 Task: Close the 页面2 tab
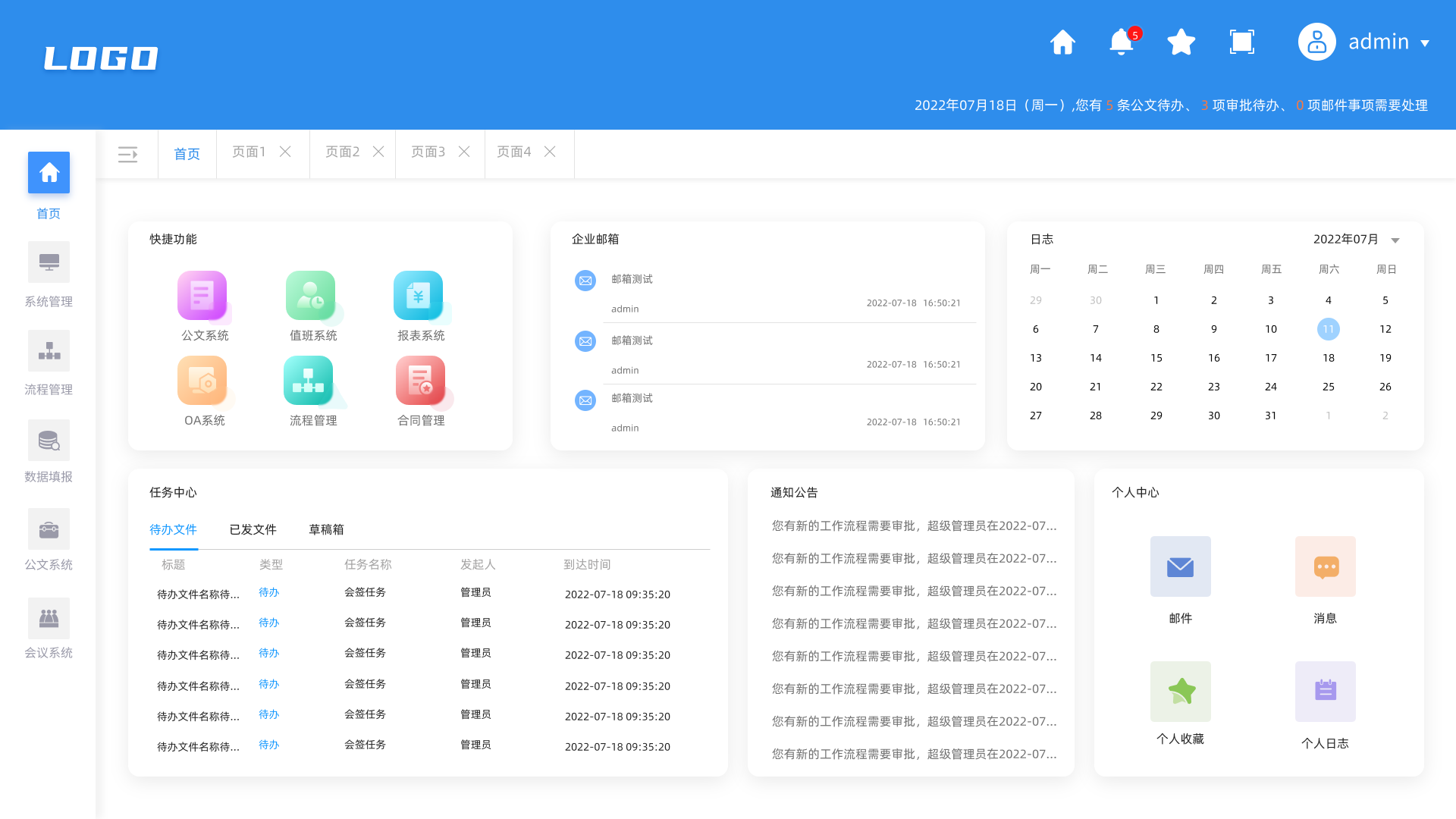pos(378,152)
